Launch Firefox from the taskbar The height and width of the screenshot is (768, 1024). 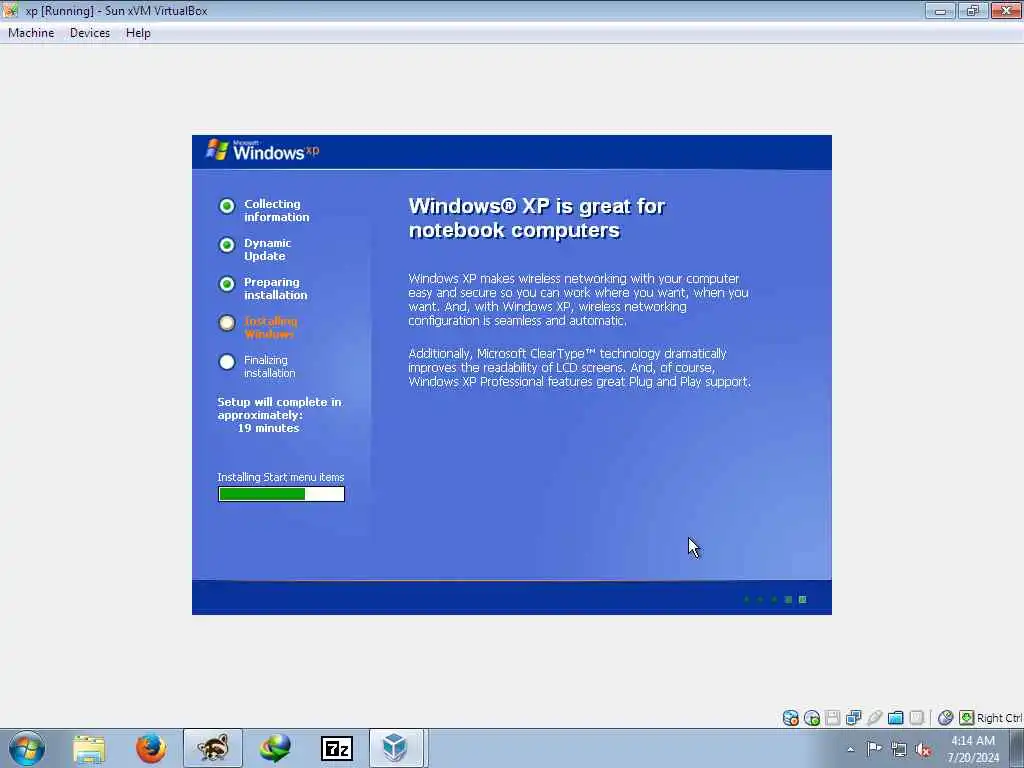pos(151,748)
